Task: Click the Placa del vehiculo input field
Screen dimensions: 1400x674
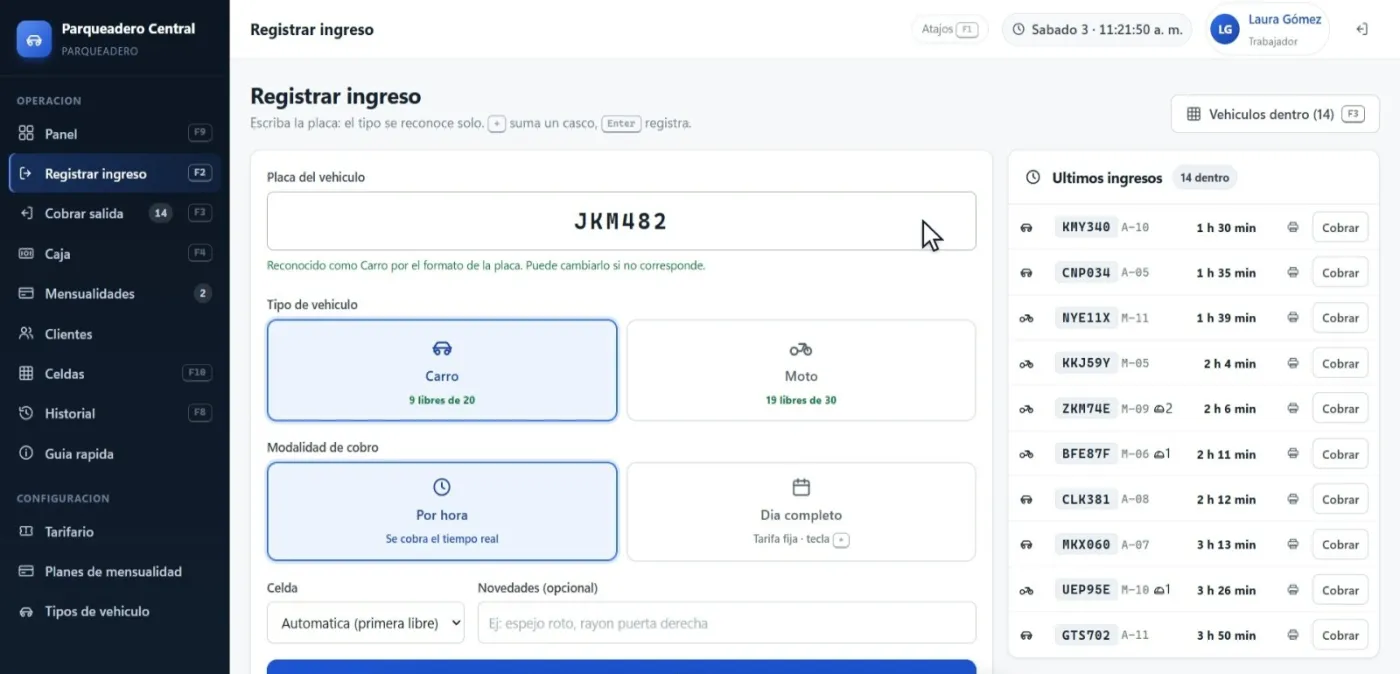Action: pyautogui.click(x=621, y=221)
